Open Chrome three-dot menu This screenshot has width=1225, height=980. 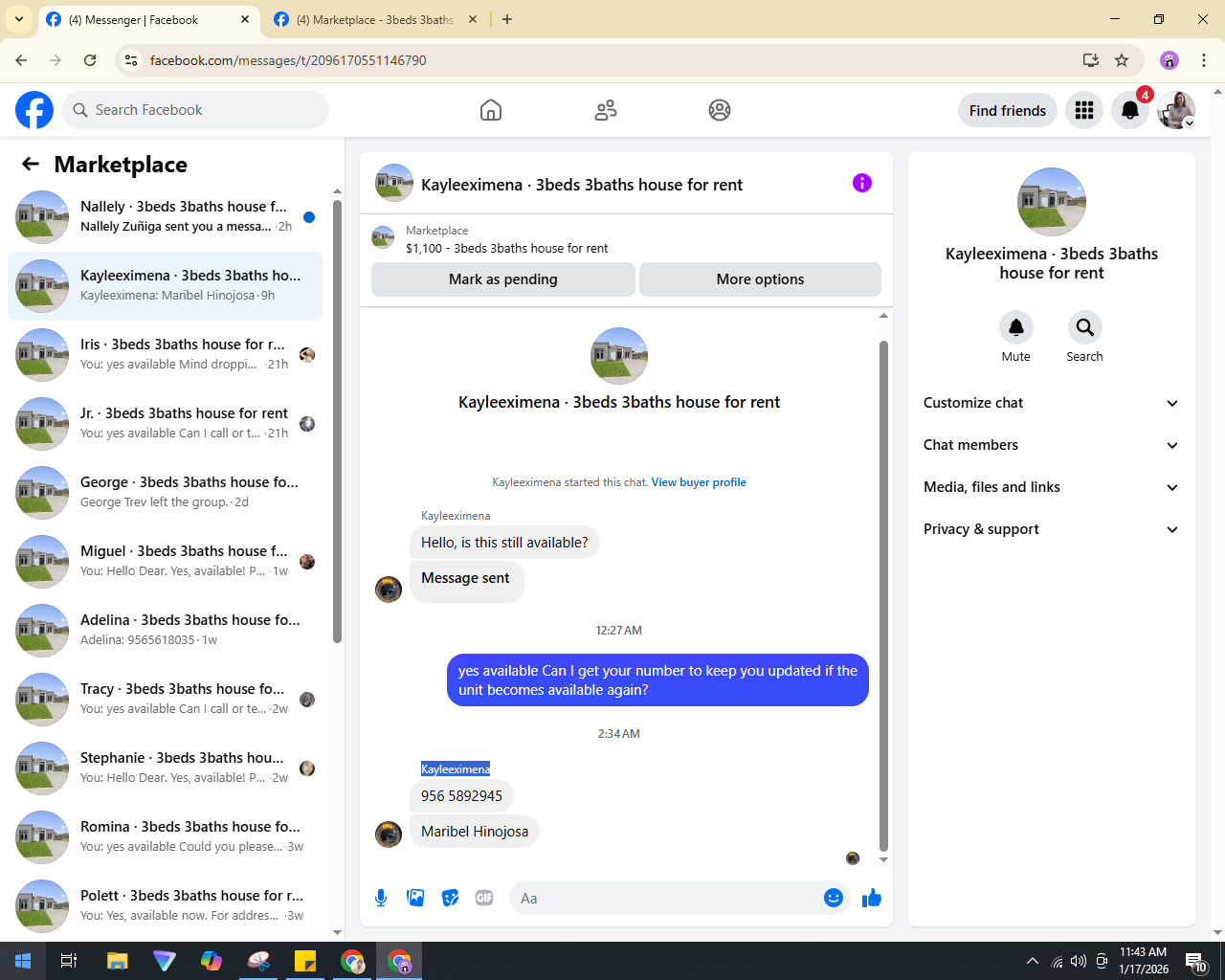[1204, 60]
